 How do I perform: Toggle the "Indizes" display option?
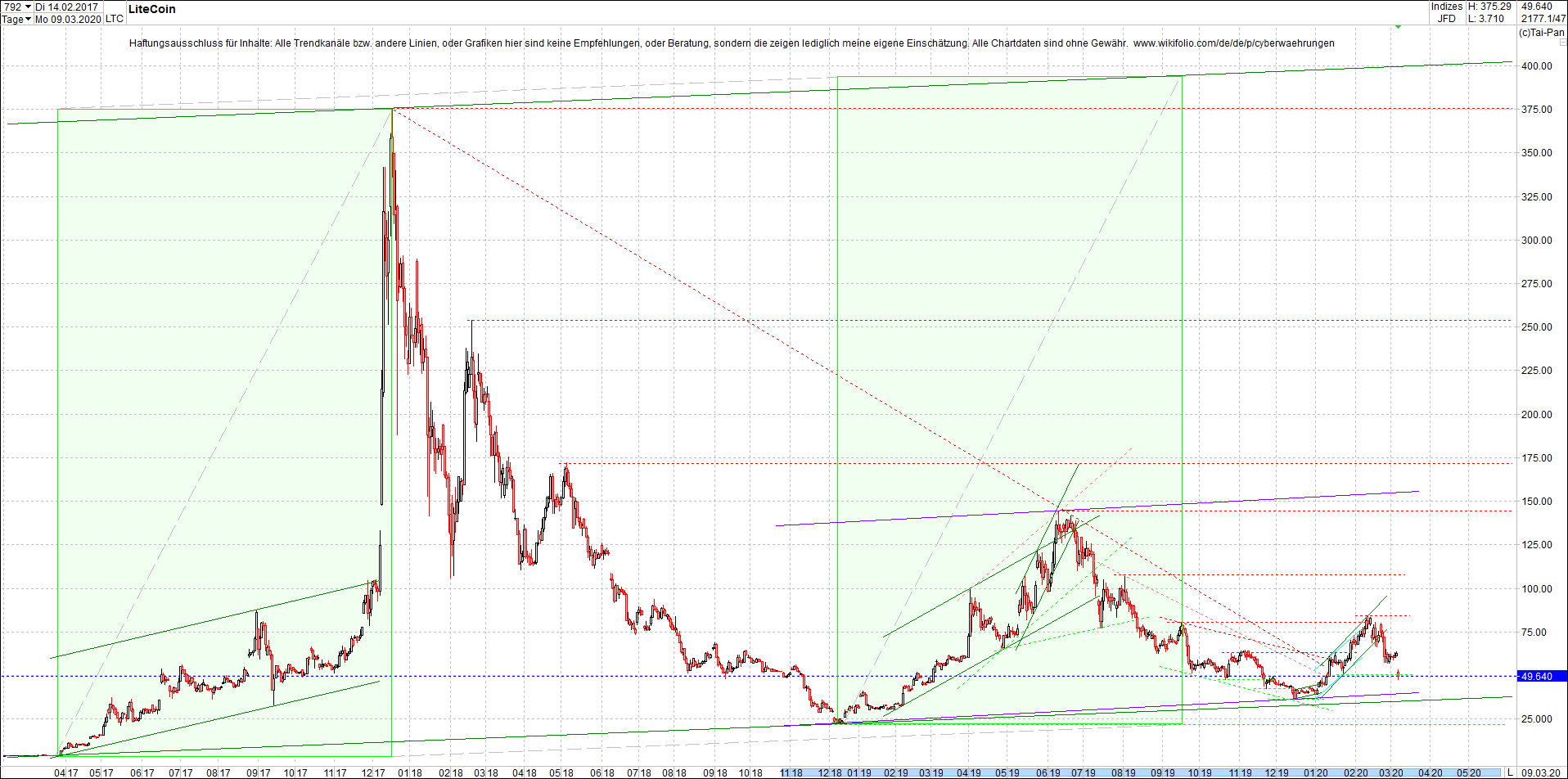[1447, 7]
